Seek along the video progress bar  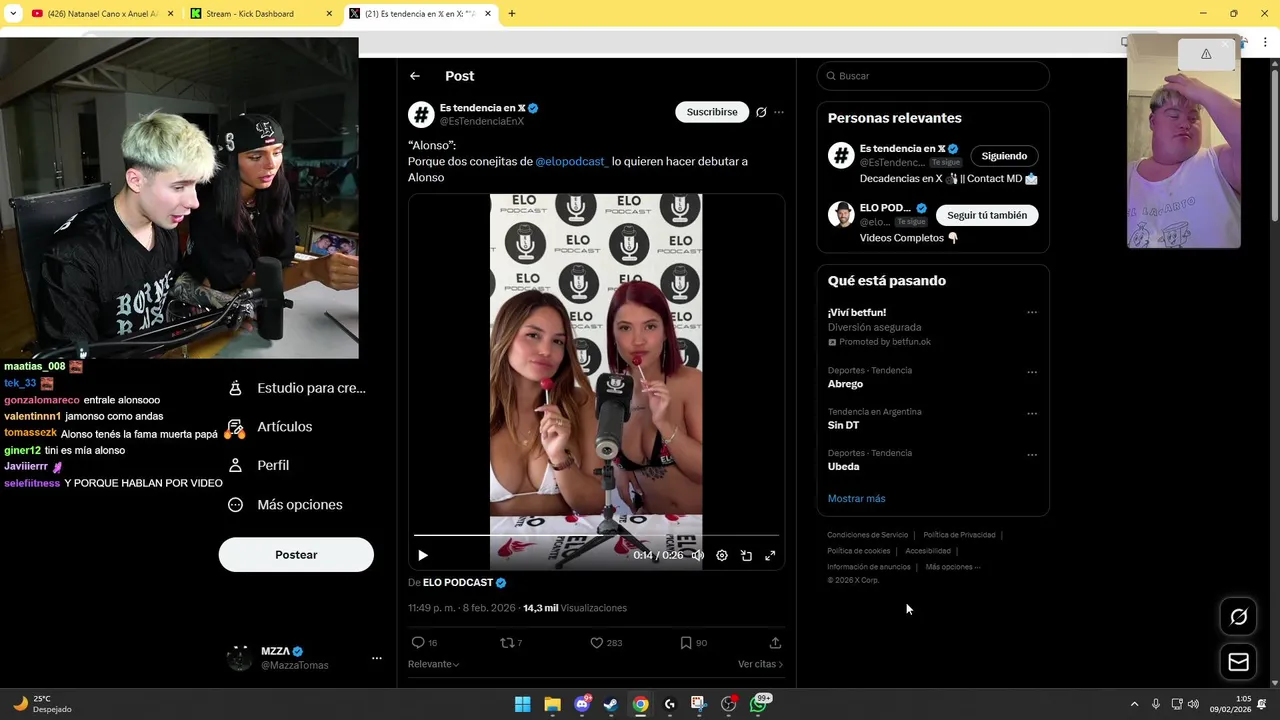click(596, 535)
